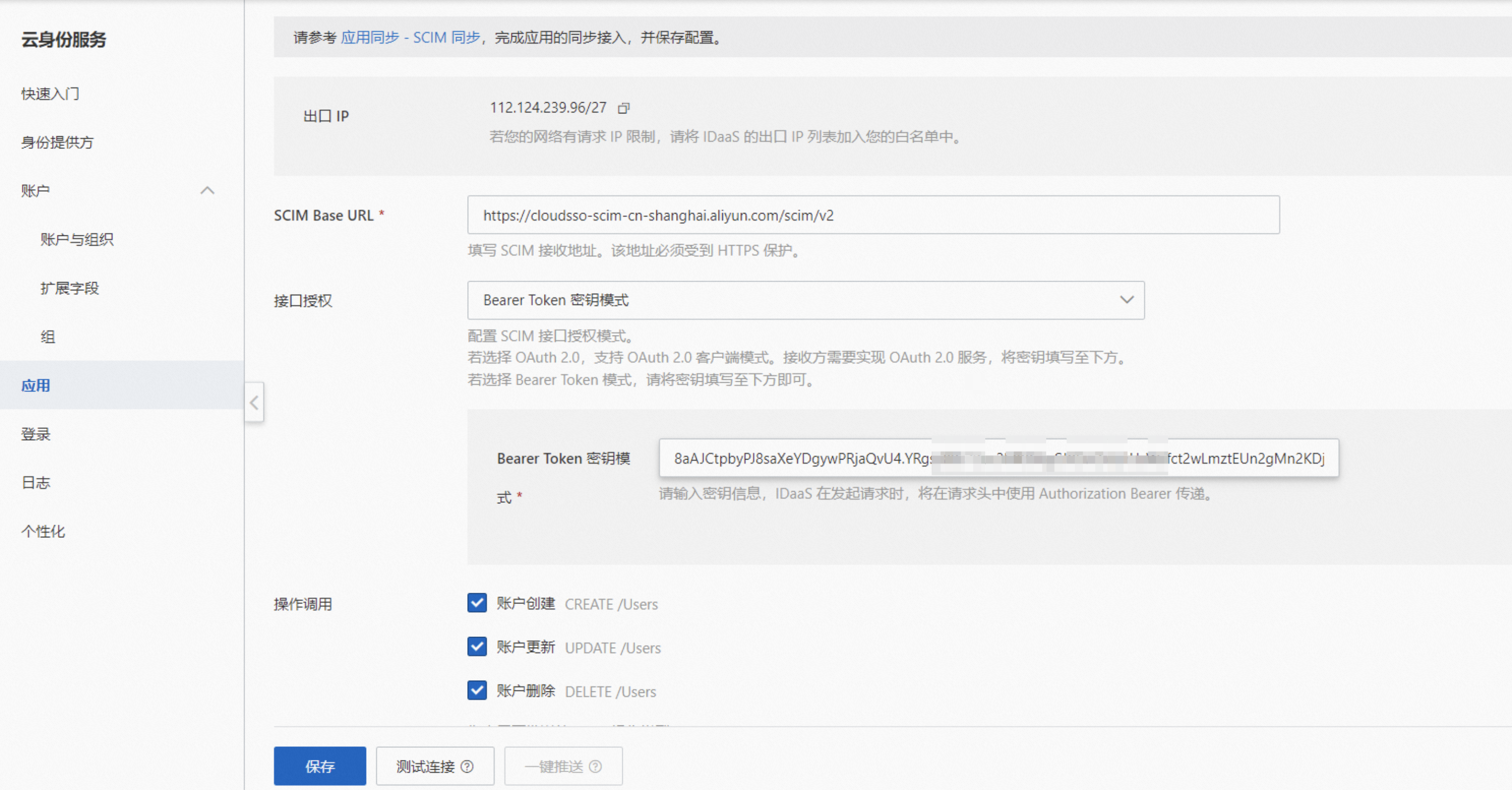Go to 身份提供方 menu item

pyautogui.click(x=57, y=143)
